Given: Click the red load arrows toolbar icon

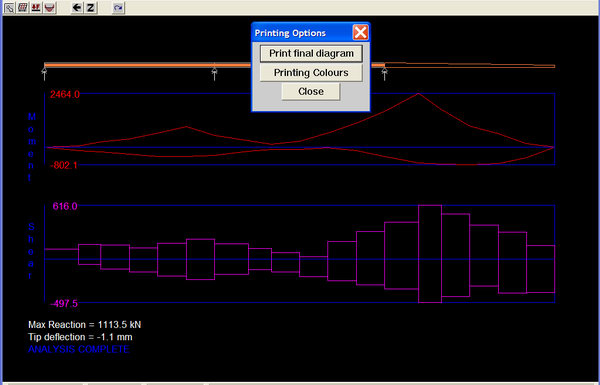Looking at the screenshot, I should pyautogui.click(x=36, y=7).
